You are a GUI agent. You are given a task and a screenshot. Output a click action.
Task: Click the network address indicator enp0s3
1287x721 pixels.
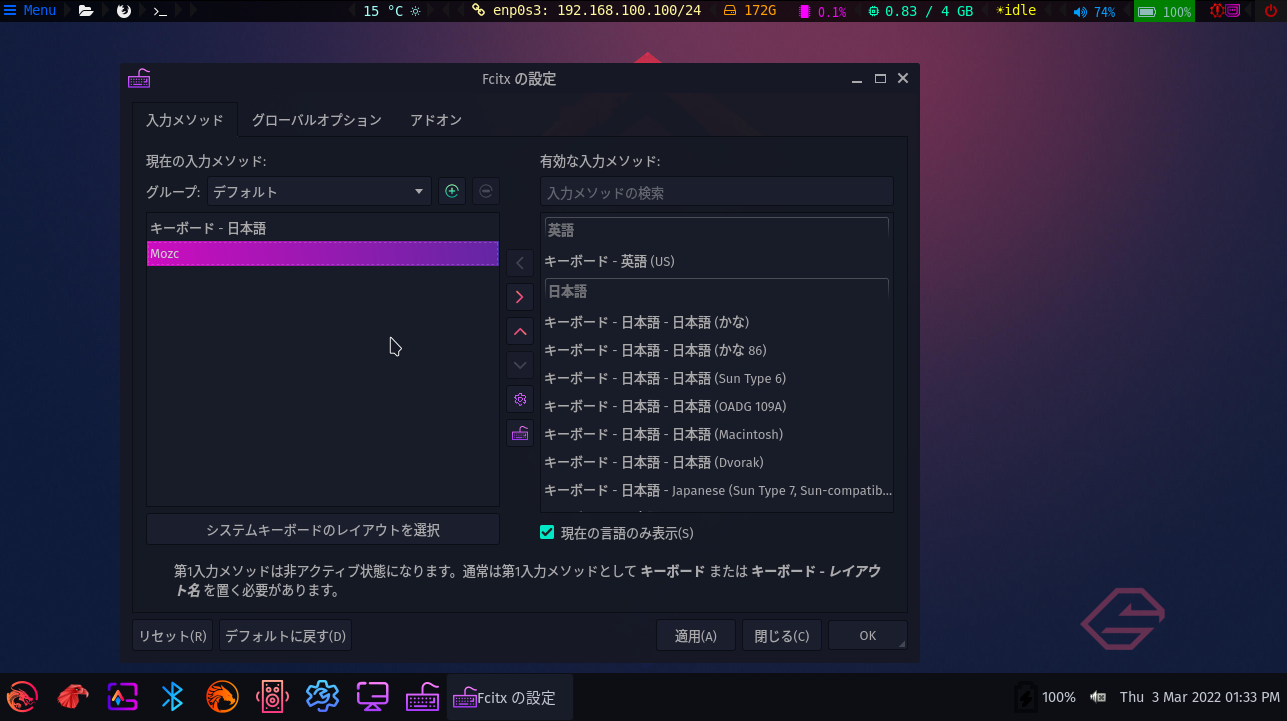(587, 11)
